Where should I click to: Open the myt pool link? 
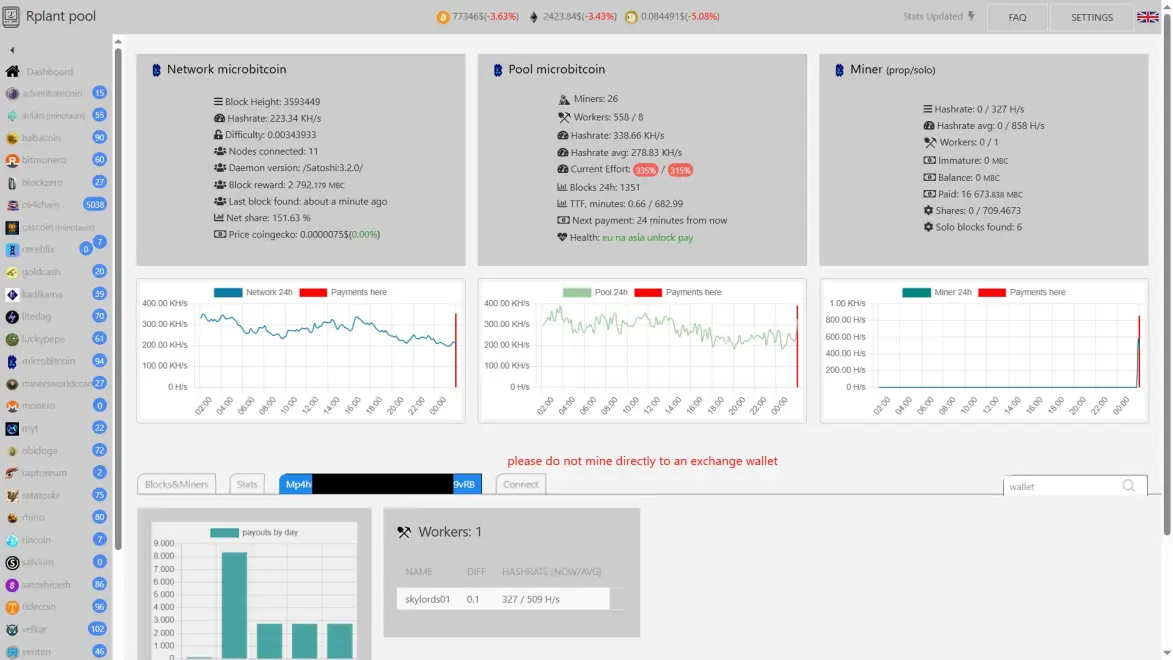click(x=30, y=429)
